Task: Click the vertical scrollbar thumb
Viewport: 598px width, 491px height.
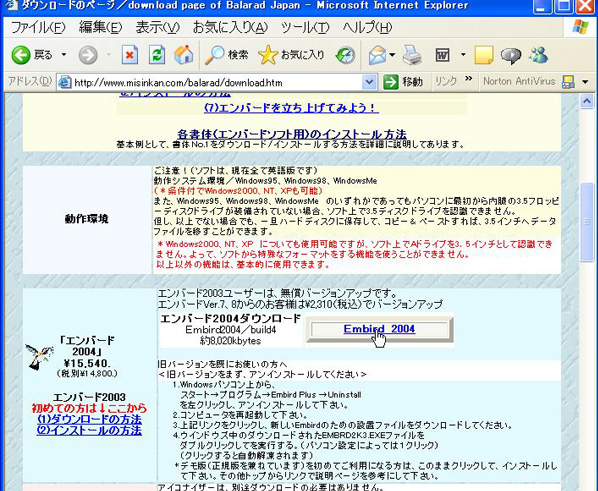Action: tap(587, 222)
